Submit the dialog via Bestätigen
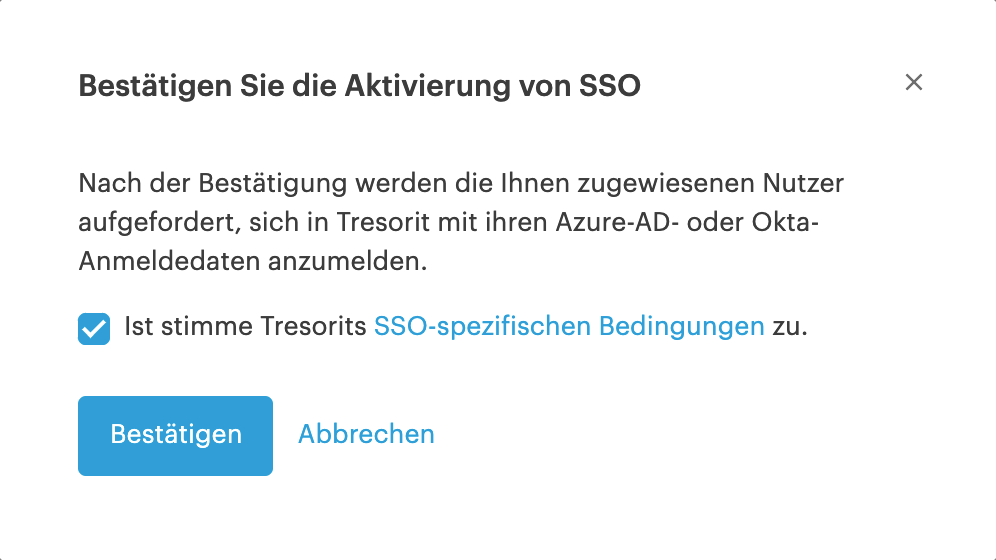Image resolution: width=996 pixels, height=560 pixels. coord(175,436)
